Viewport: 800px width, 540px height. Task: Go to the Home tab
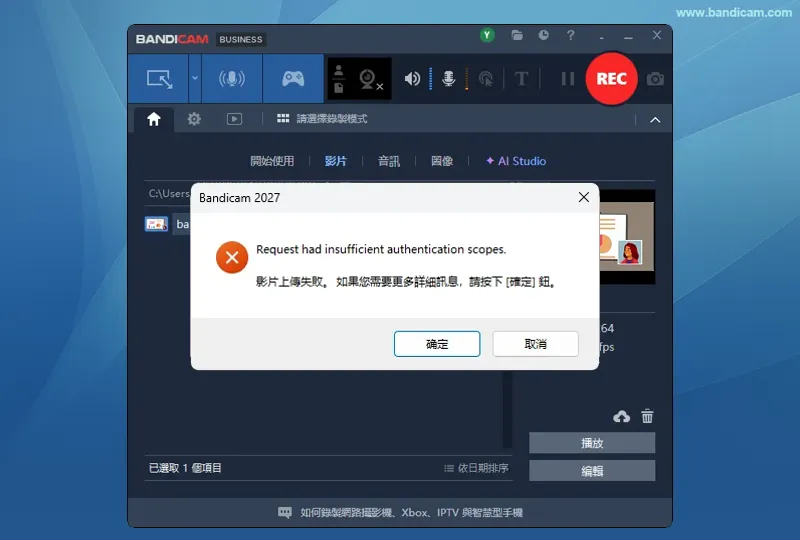pyautogui.click(x=154, y=119)
